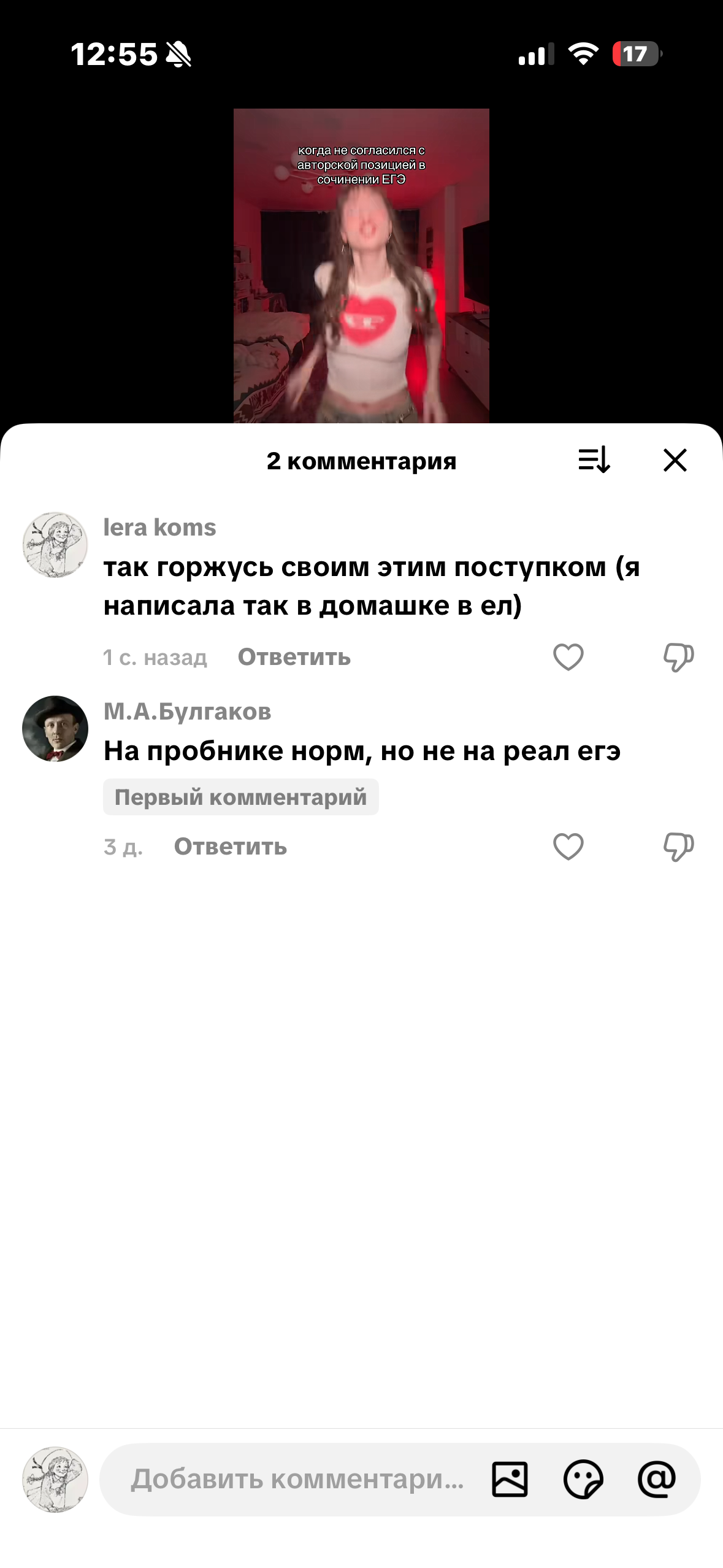Image resolution: width=723 pixels, height=1568 pixels.
Task: Like М.А.Булгаков's comment
Action: [x=568, y=847]
